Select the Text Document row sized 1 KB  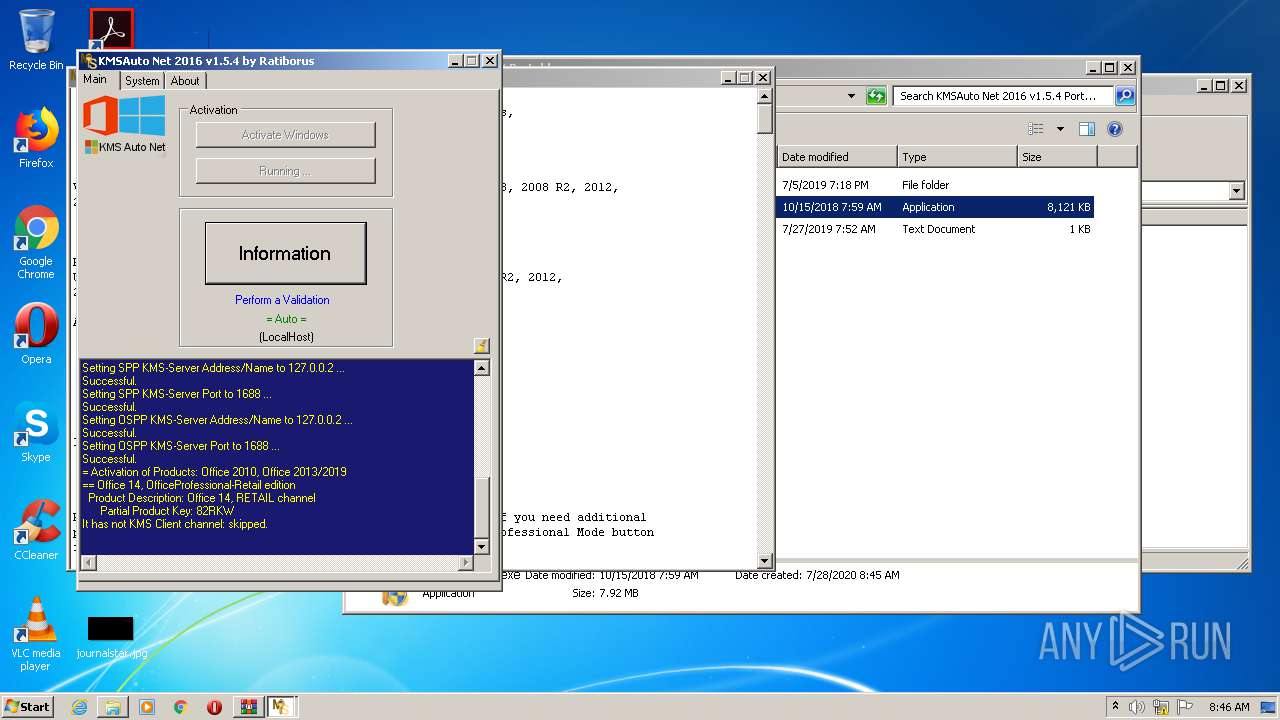[936, 229]
